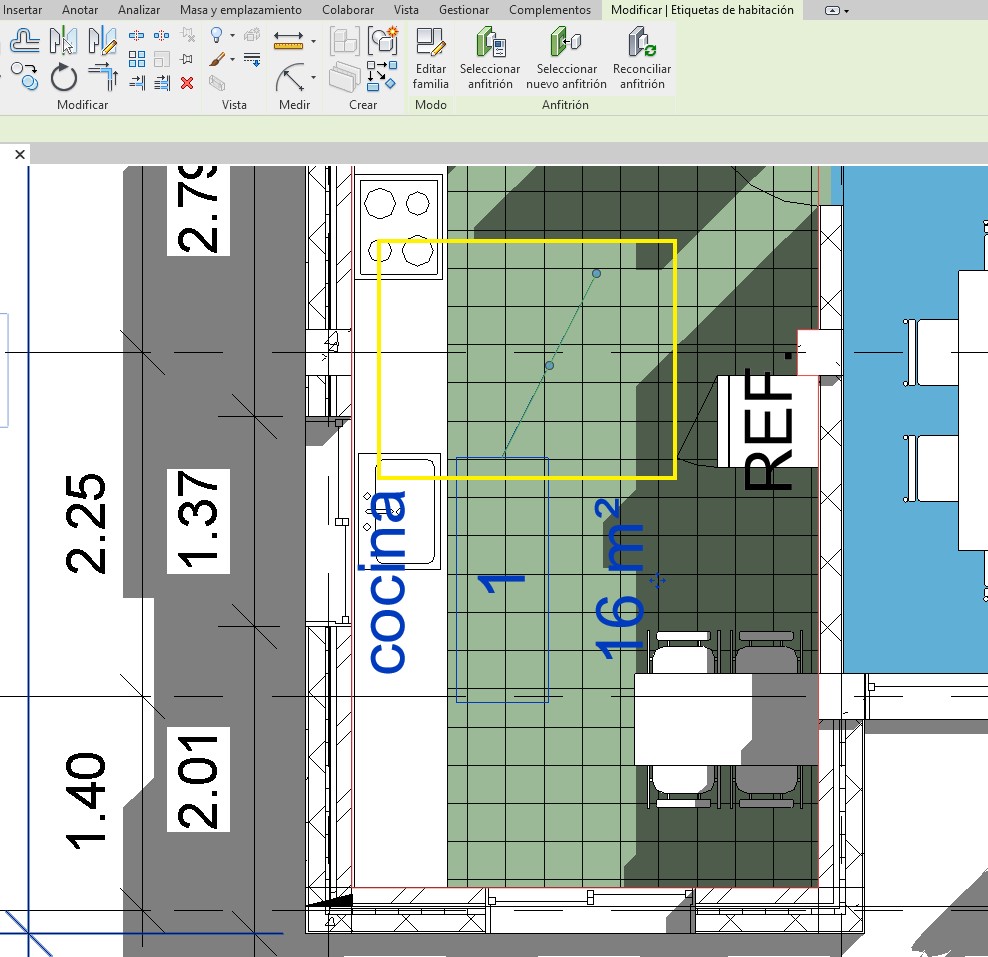Click the Measure ruler icon

tap(288, 41)
